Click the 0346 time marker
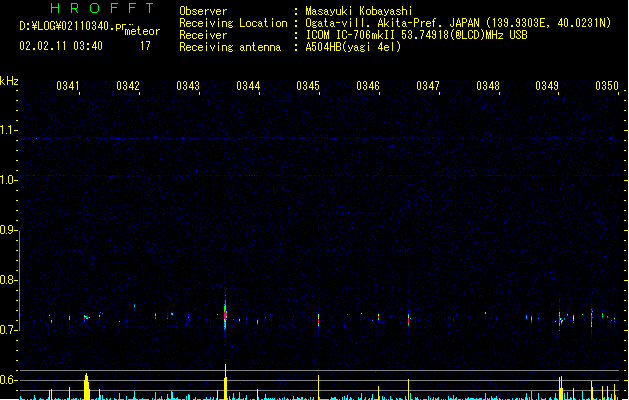Viewport: 629px width, 400px height. 368,86
